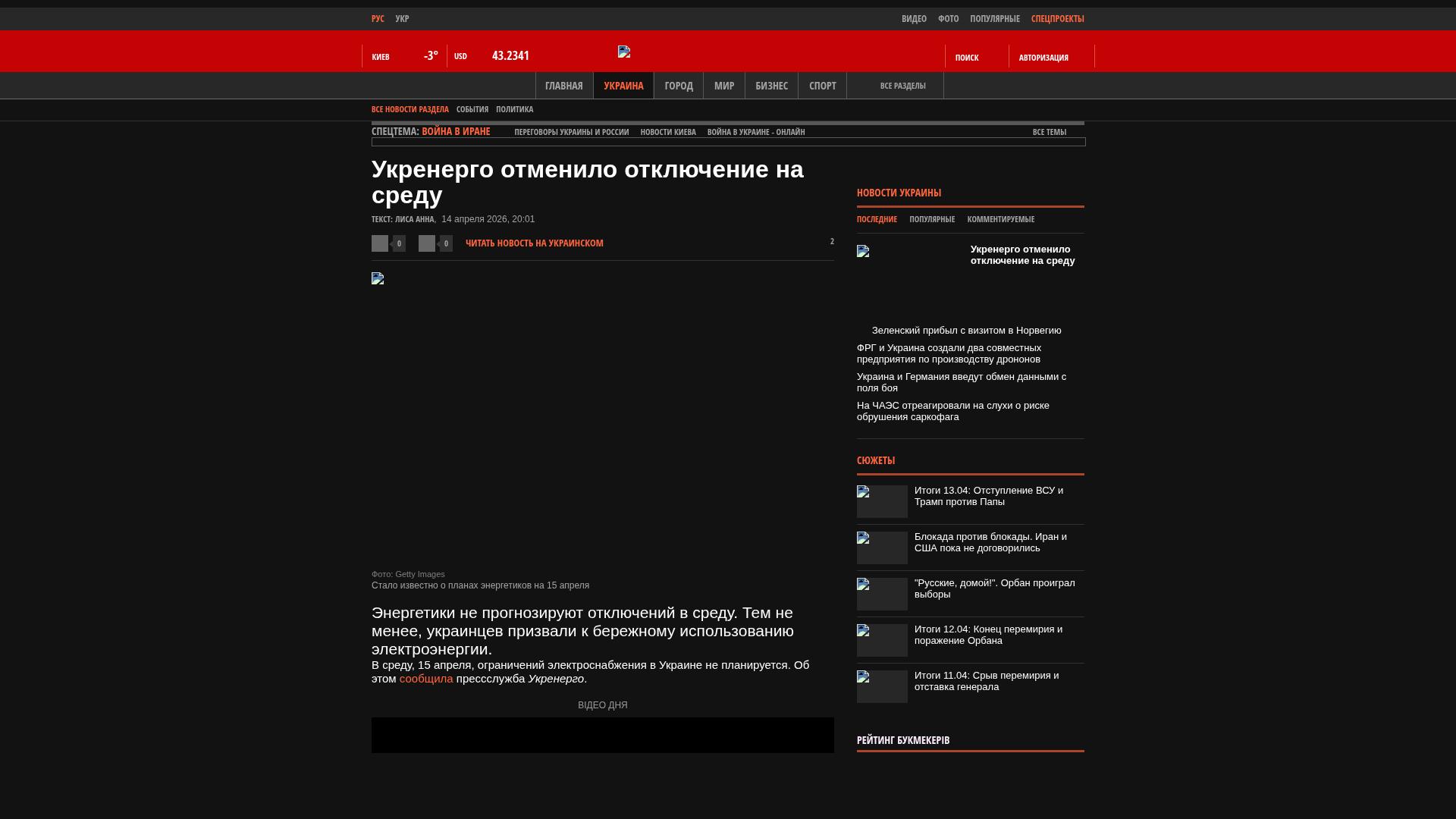Click the 'сообщила' hyperlink in article text
This screenshot has width=1456, height=819.
(x=426, y=679)
